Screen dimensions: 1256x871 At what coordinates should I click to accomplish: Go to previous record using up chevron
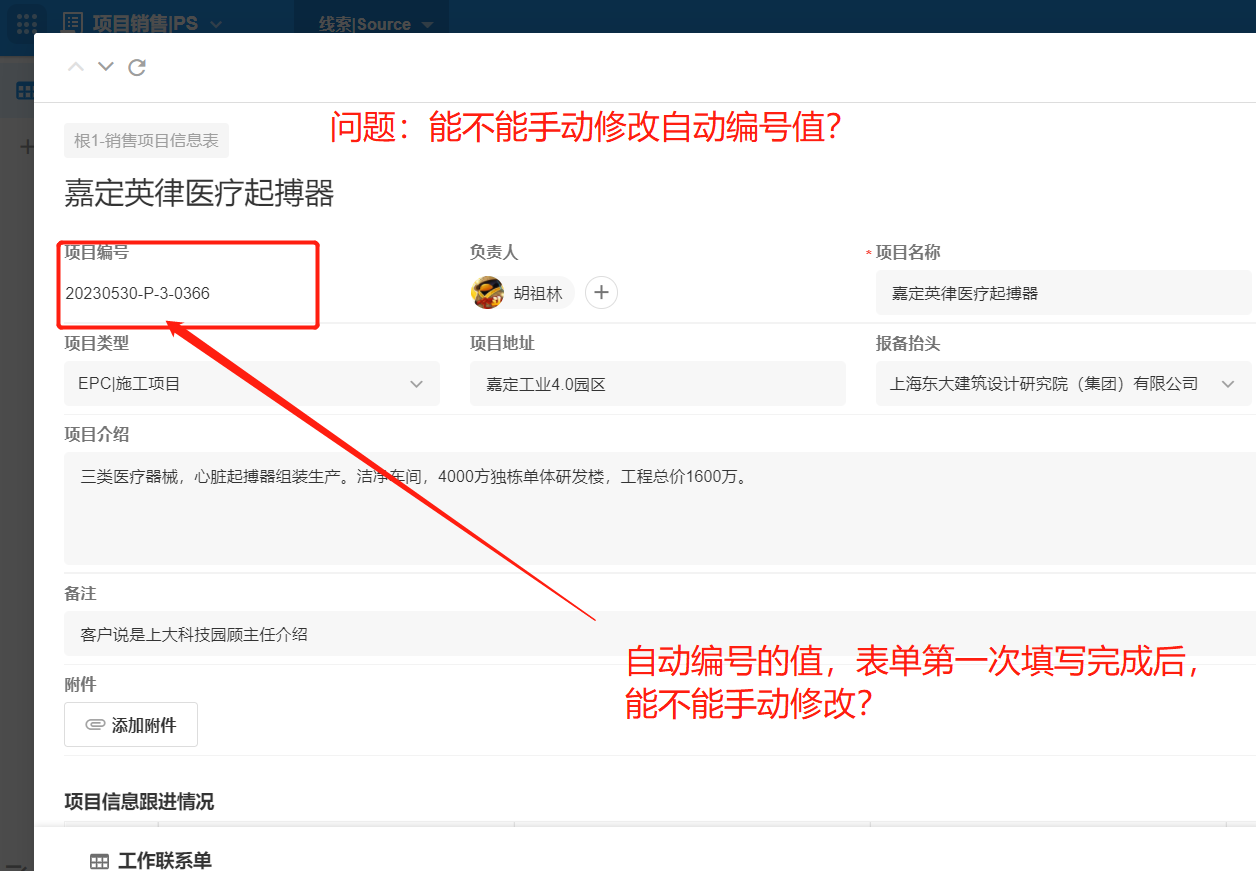point(75,66)
